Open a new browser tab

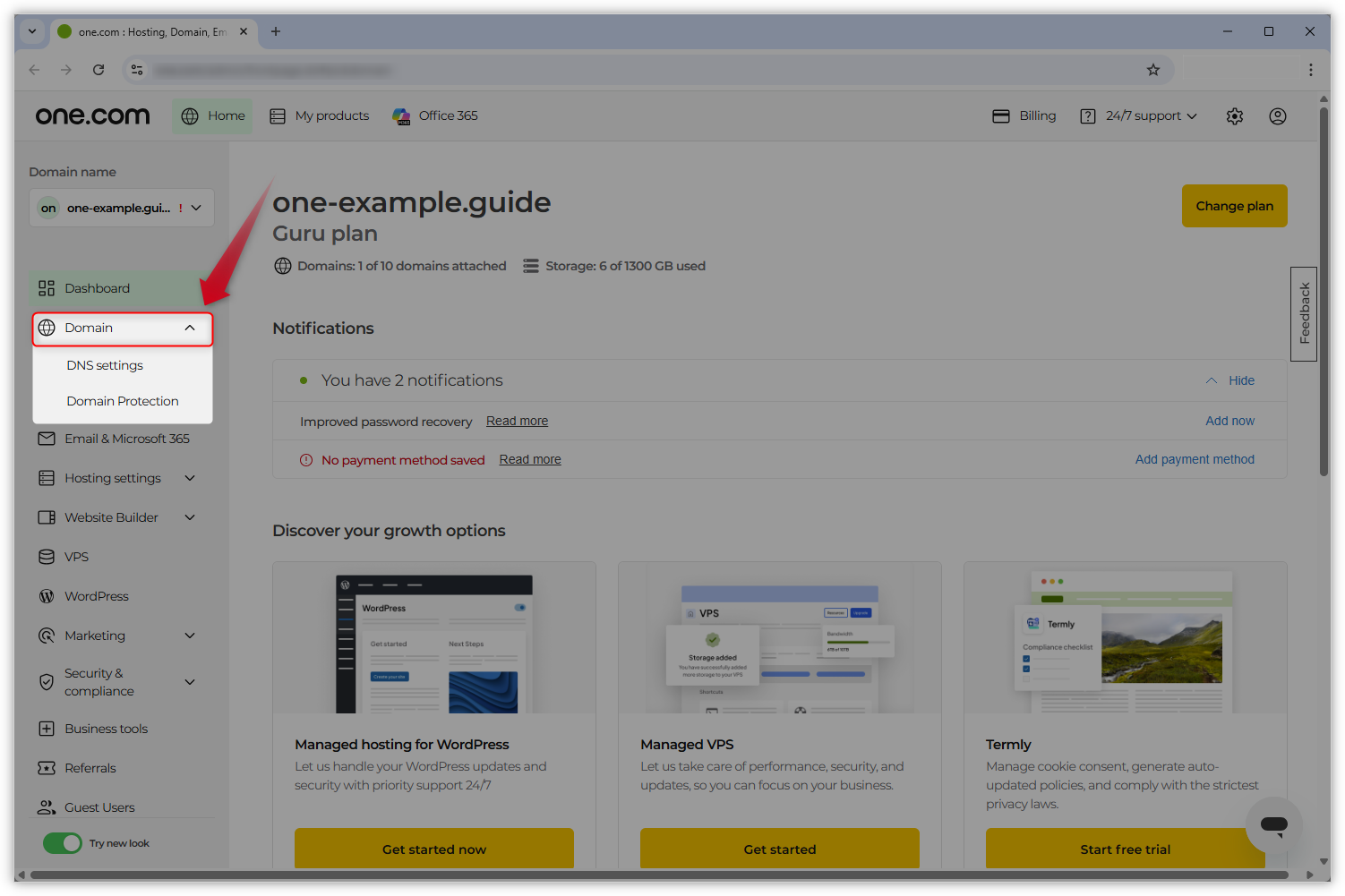276,31
